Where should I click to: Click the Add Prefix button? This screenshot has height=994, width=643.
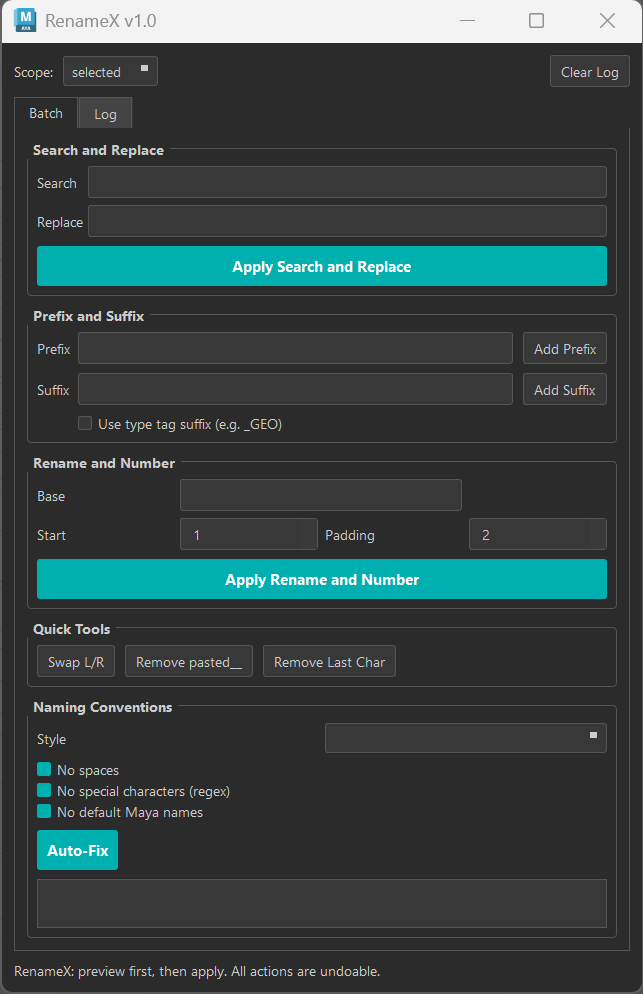click(564, 349)
